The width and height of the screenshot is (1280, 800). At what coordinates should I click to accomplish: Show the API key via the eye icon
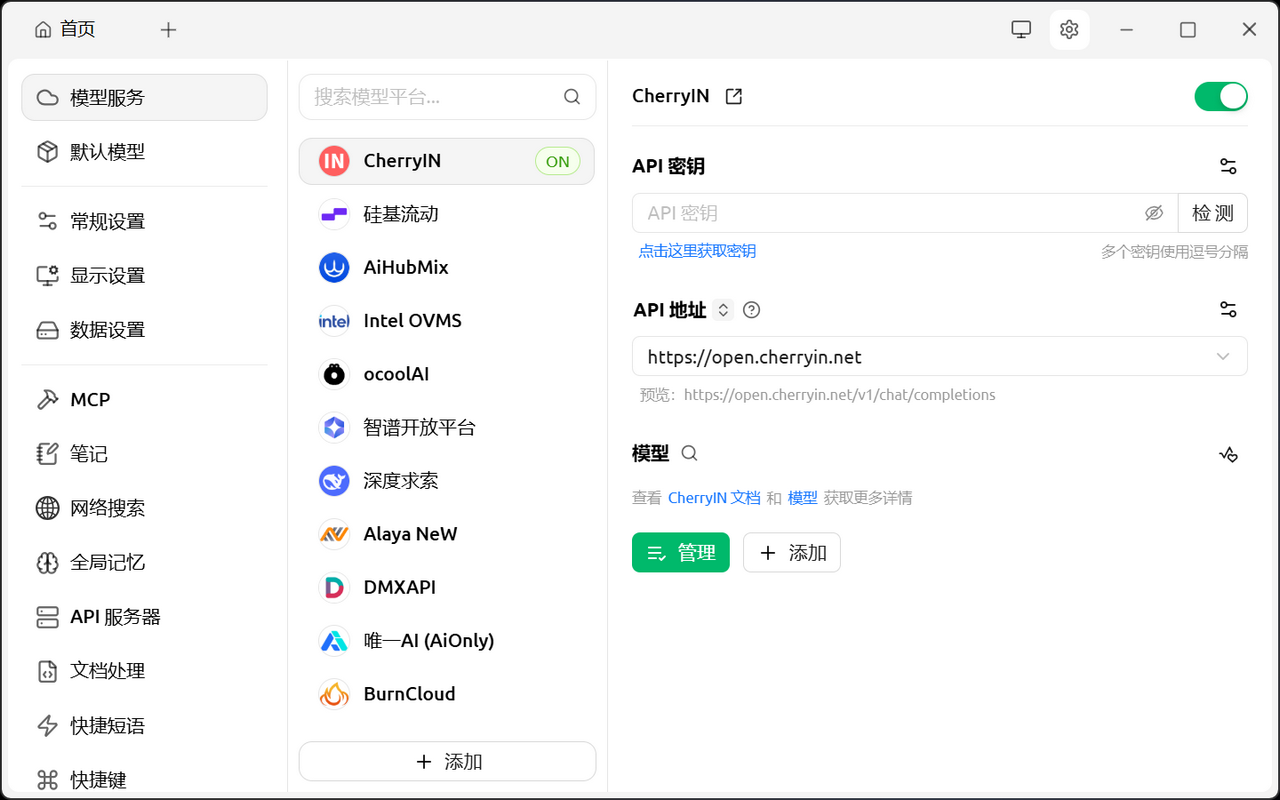coord(1155,212)
